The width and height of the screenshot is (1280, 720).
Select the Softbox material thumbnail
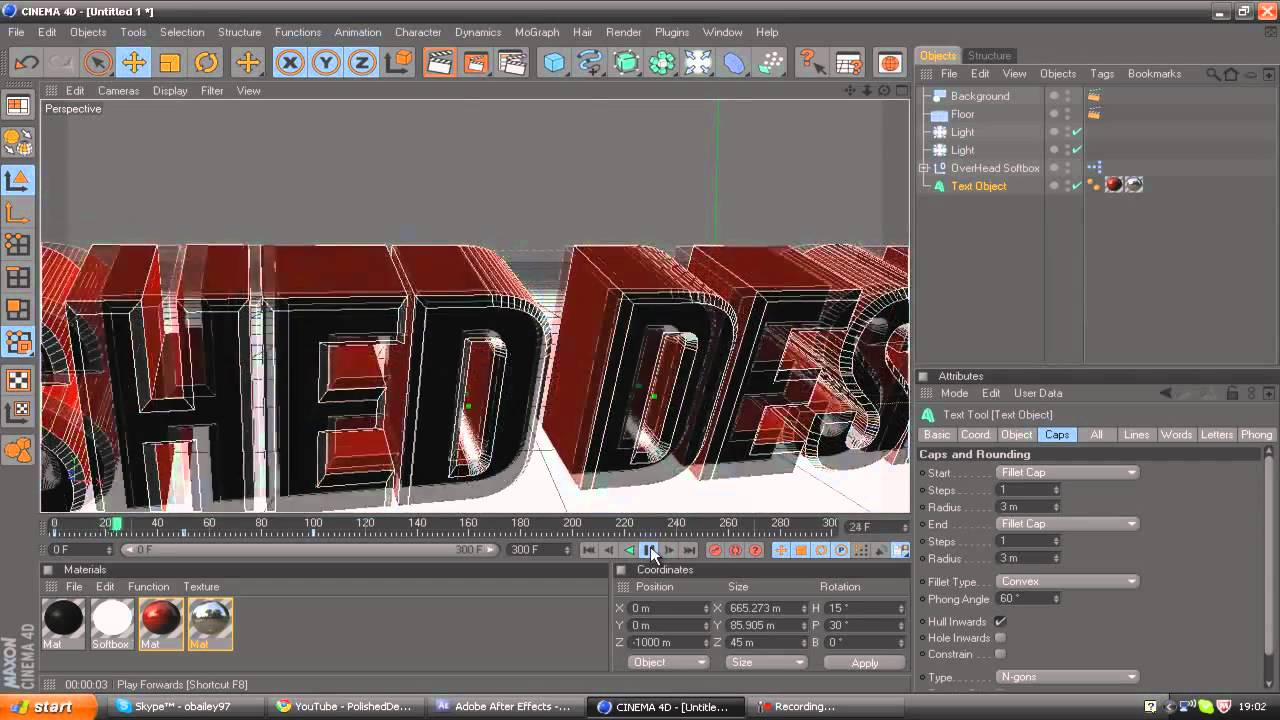click(x=112, y=624)
